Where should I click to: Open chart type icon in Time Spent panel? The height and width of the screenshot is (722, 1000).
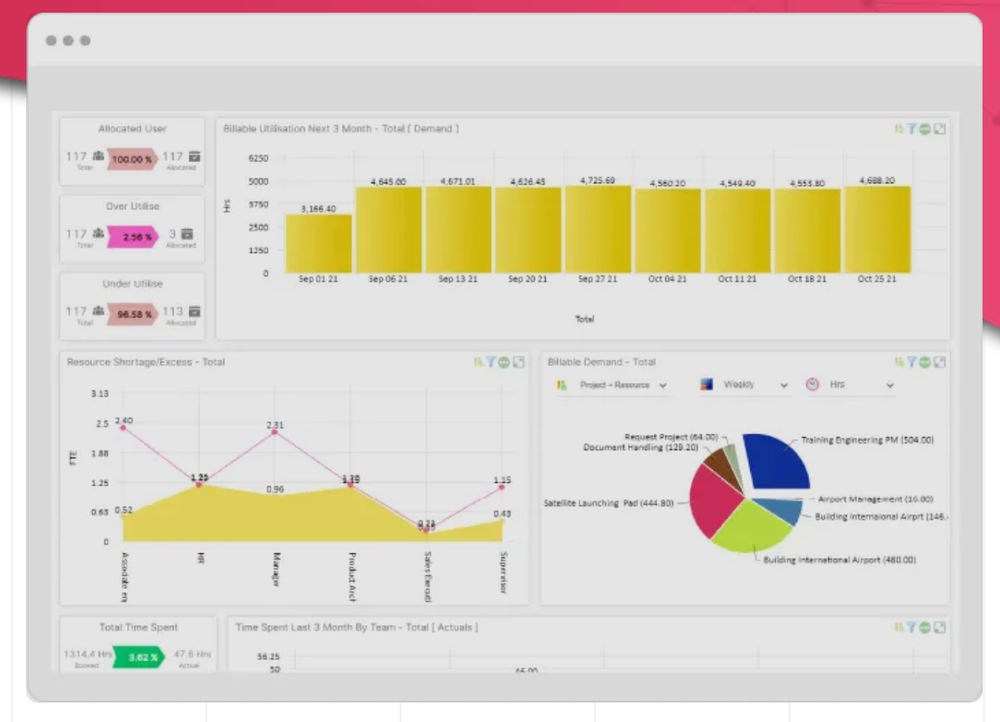tap(899, 628)
